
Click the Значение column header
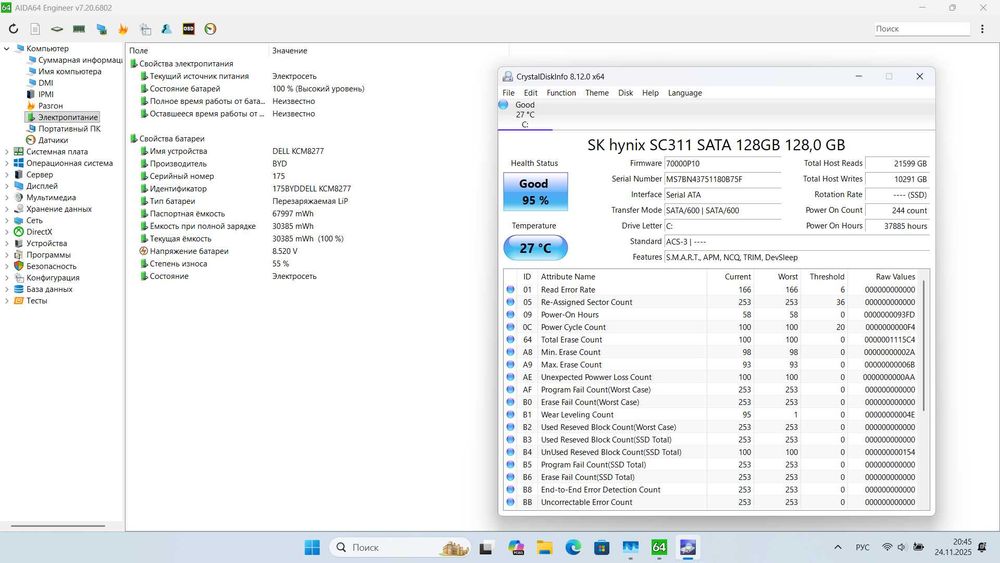coord(290,51)
